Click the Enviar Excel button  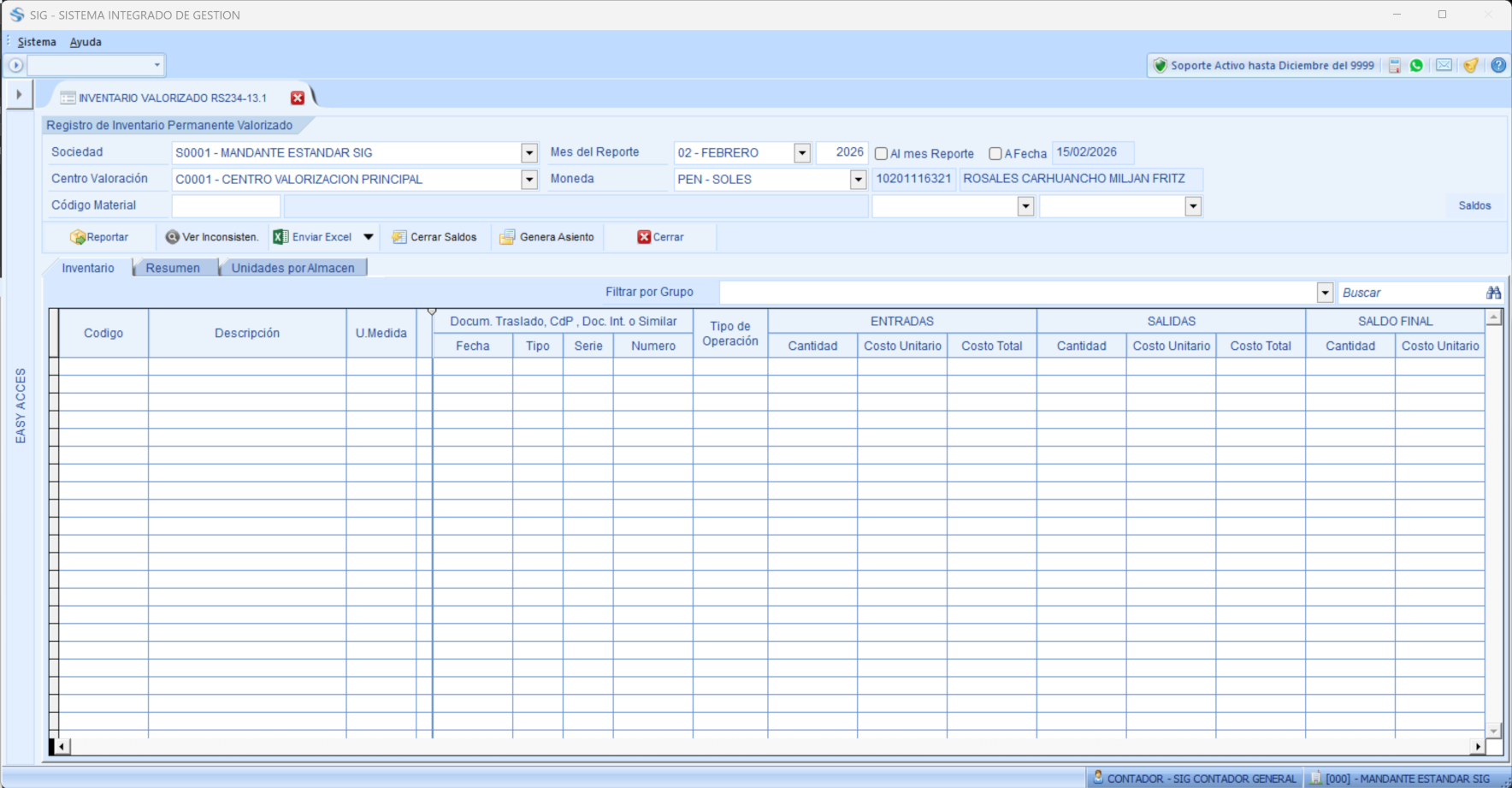(x=313, y=237)
